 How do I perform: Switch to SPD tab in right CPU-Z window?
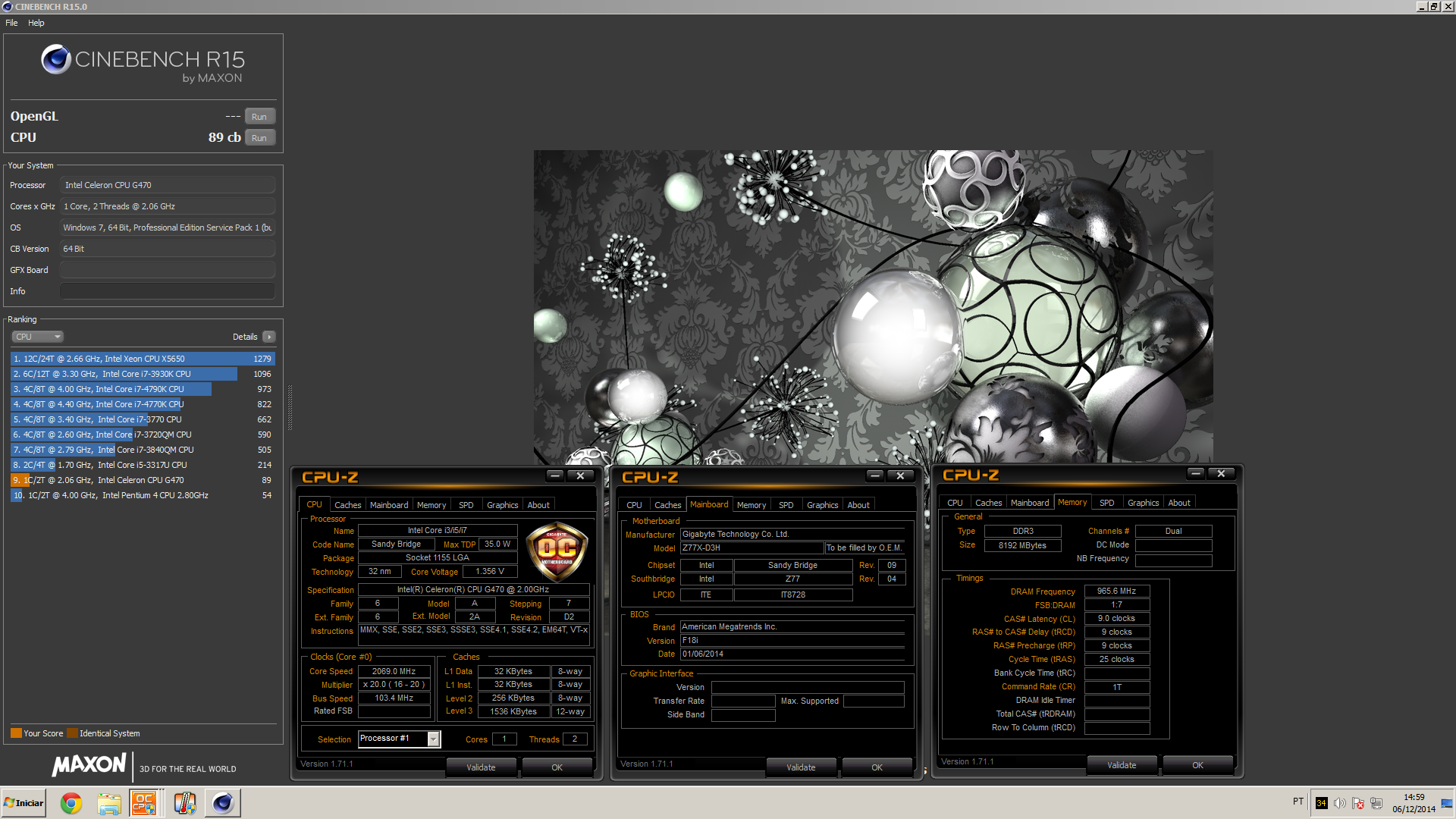coord(1107,503)
